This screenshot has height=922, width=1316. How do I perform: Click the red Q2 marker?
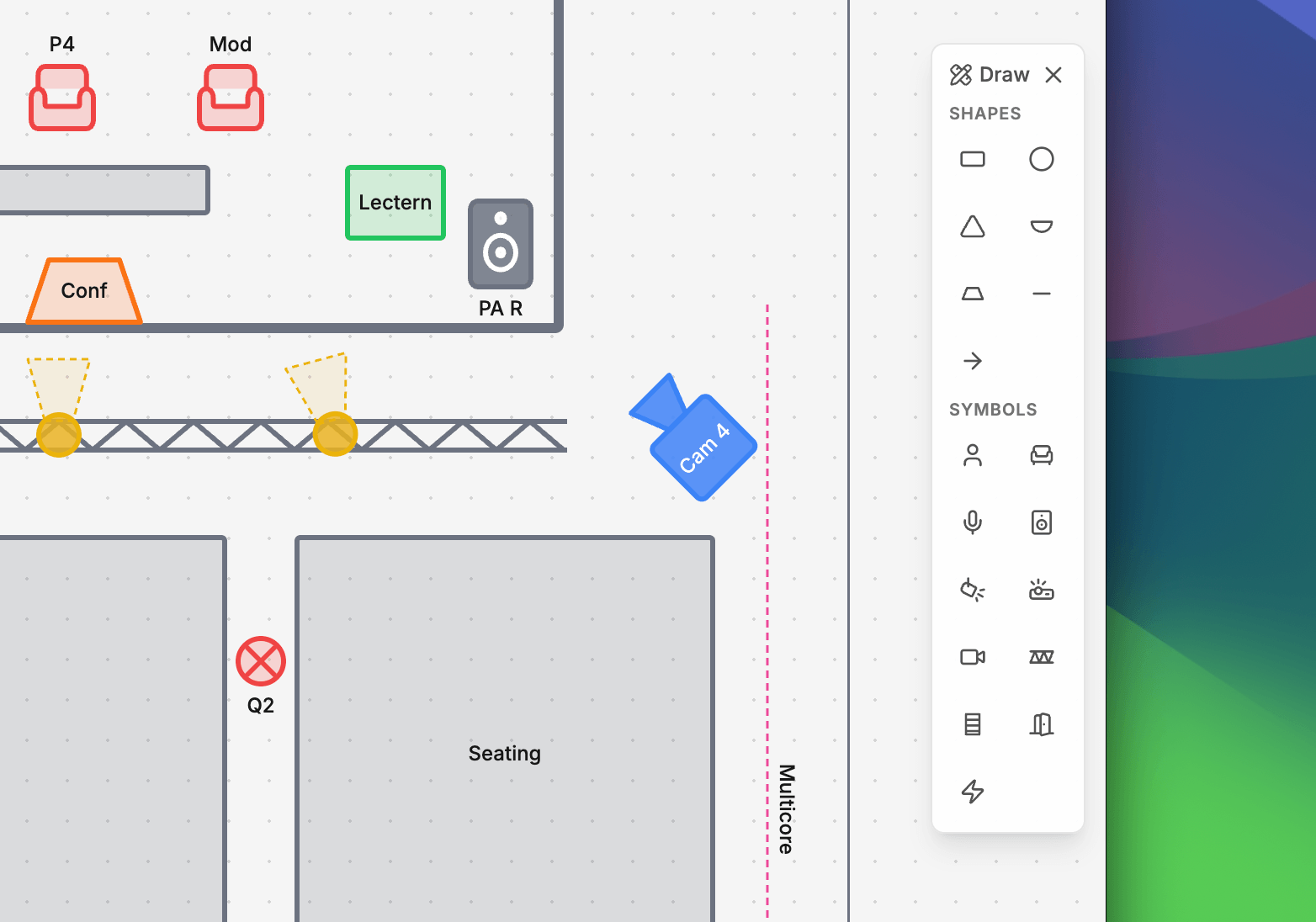pyautogui.click(x=261, y=661)
